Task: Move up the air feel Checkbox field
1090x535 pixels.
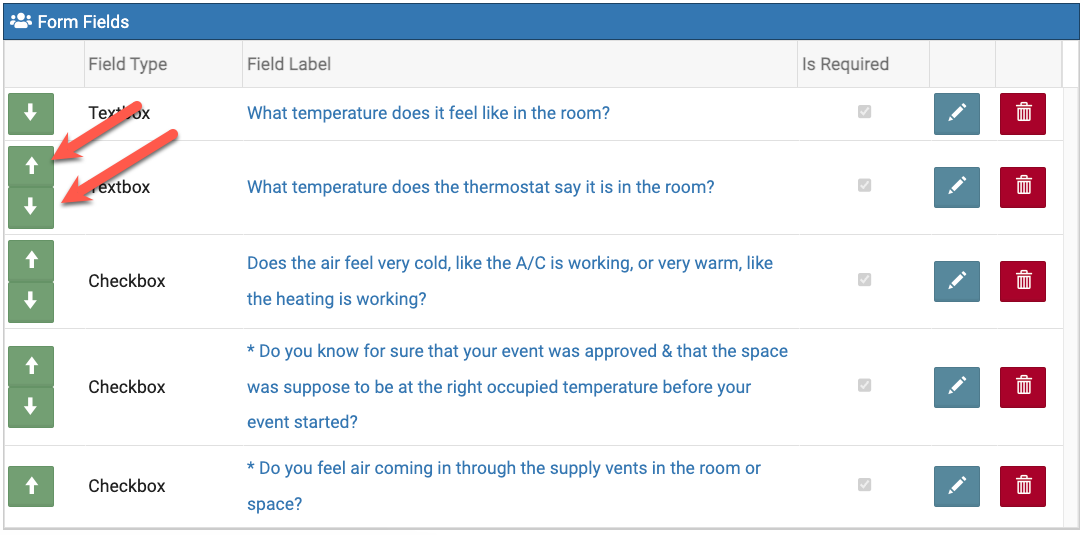Action: pyautogui.click(x=31, y=260)
